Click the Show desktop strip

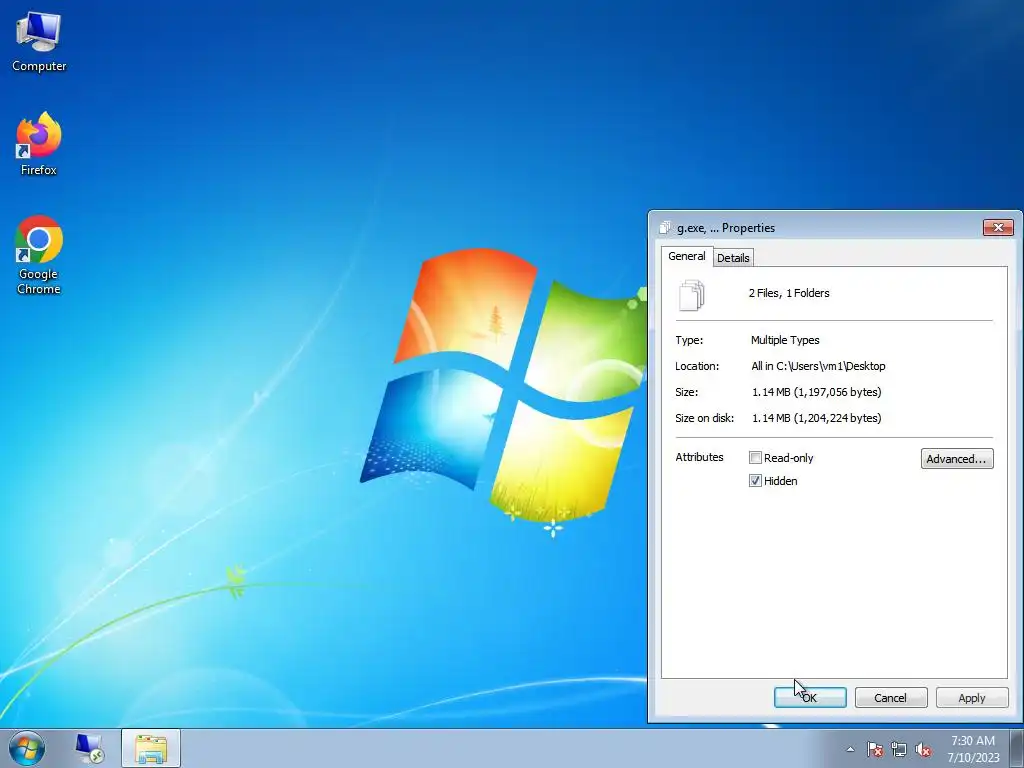tap(1017, 748)
